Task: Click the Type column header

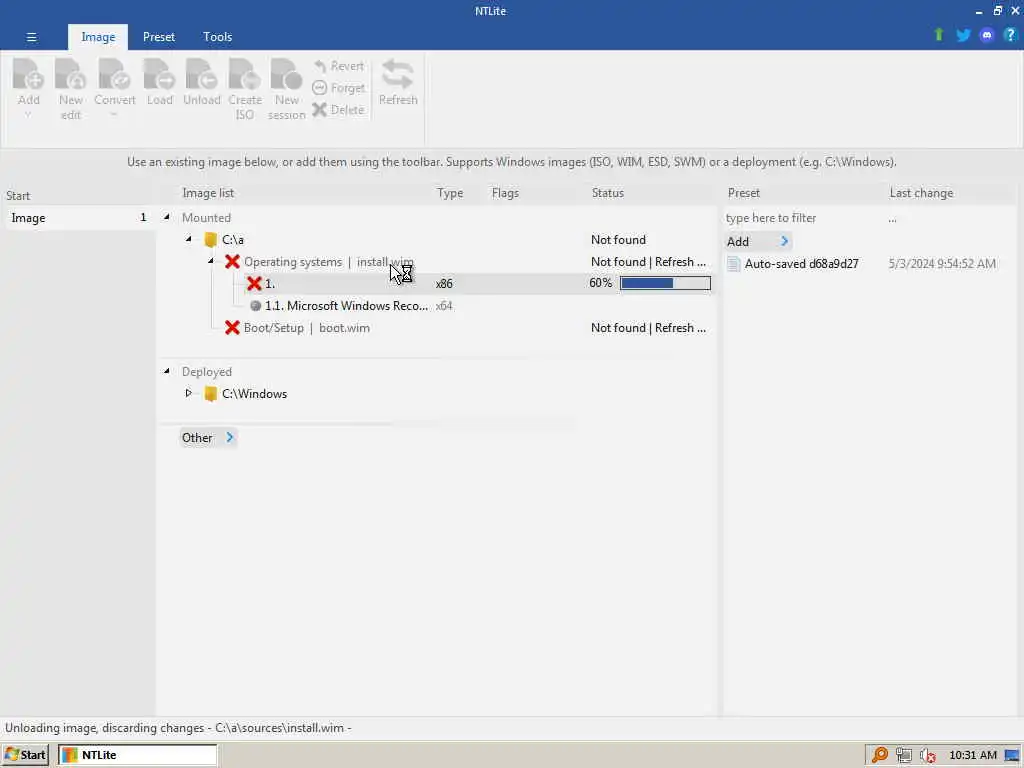Action: (450, 193)
